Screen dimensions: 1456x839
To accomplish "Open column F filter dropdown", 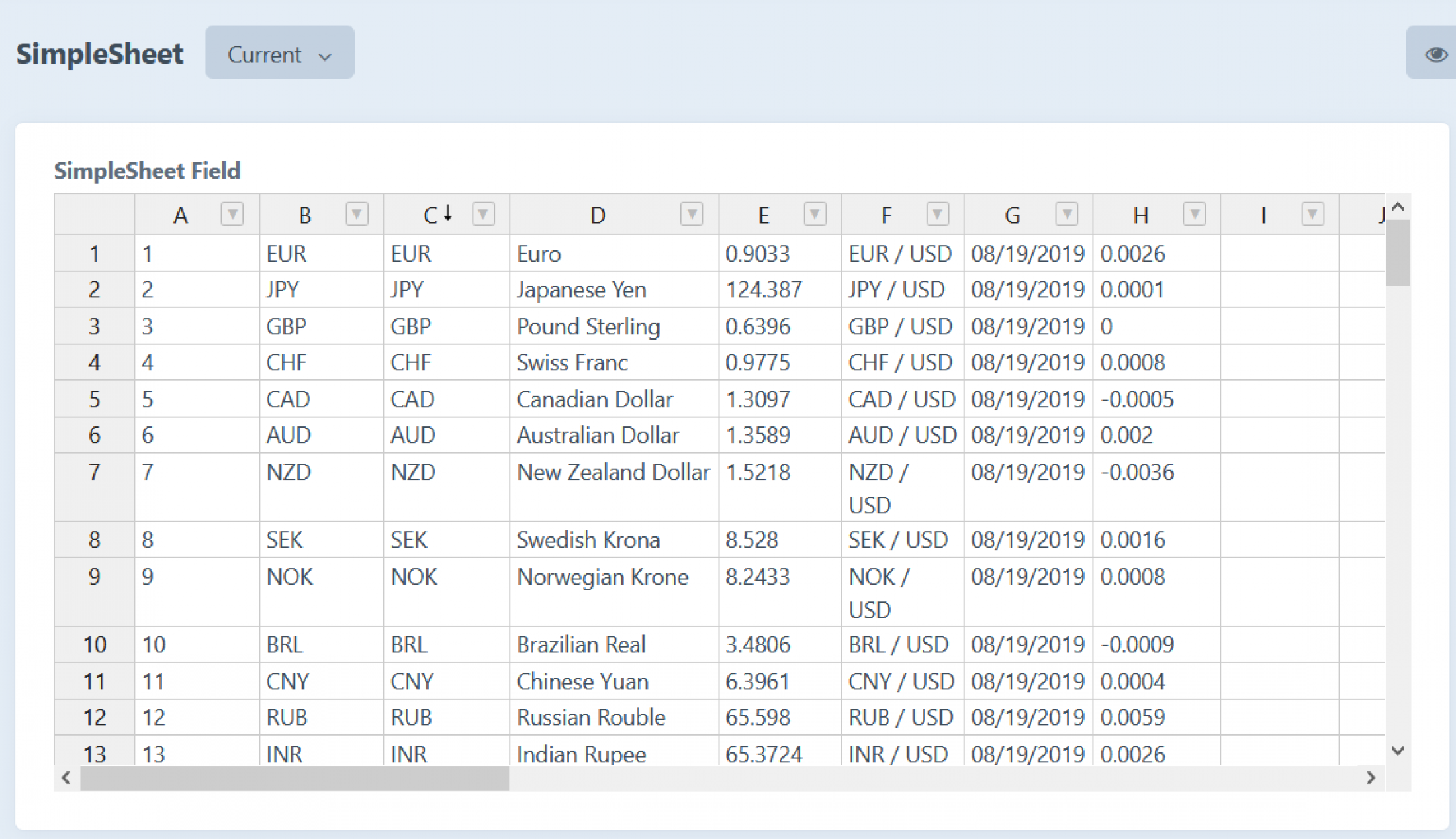I will point(937,214).
